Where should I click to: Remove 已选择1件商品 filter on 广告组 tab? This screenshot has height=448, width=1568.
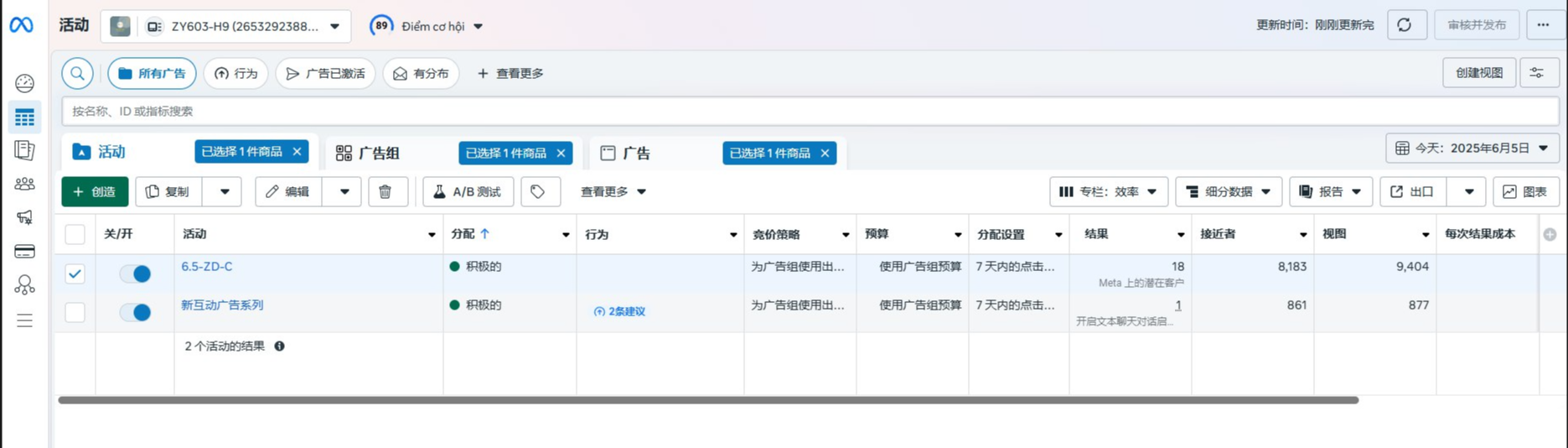pos(561,153)
